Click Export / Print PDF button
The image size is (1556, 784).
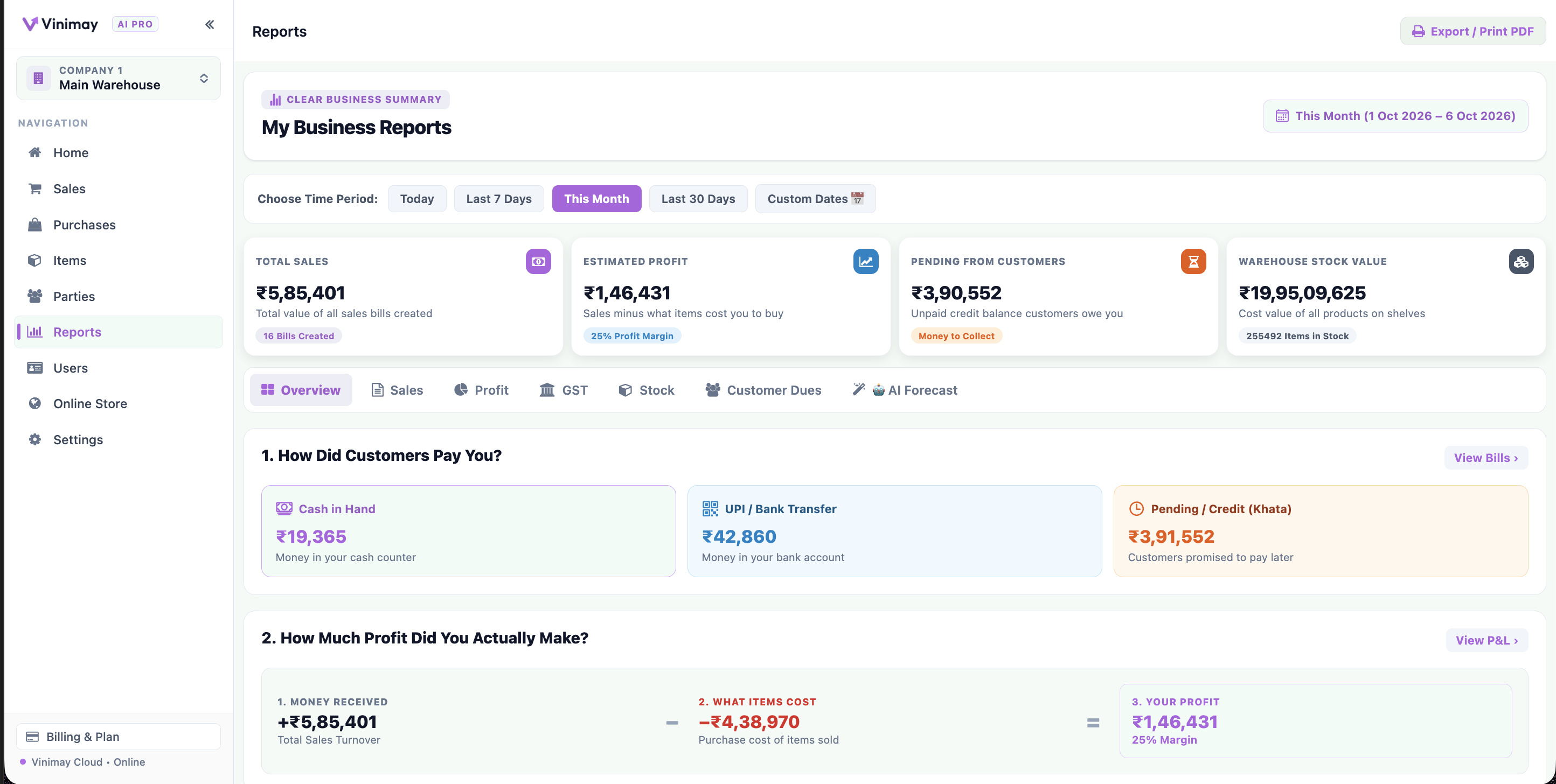click(1472, 31)
